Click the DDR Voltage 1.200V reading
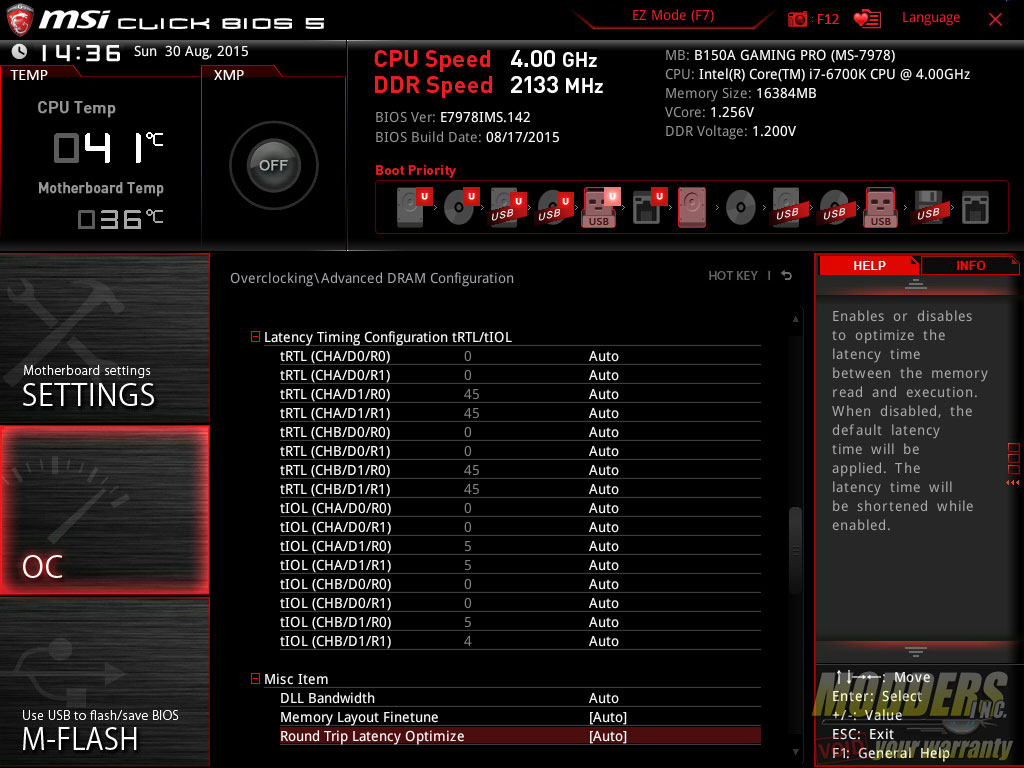The width and height of the screenshot is (1024, 768). (730, 131)
